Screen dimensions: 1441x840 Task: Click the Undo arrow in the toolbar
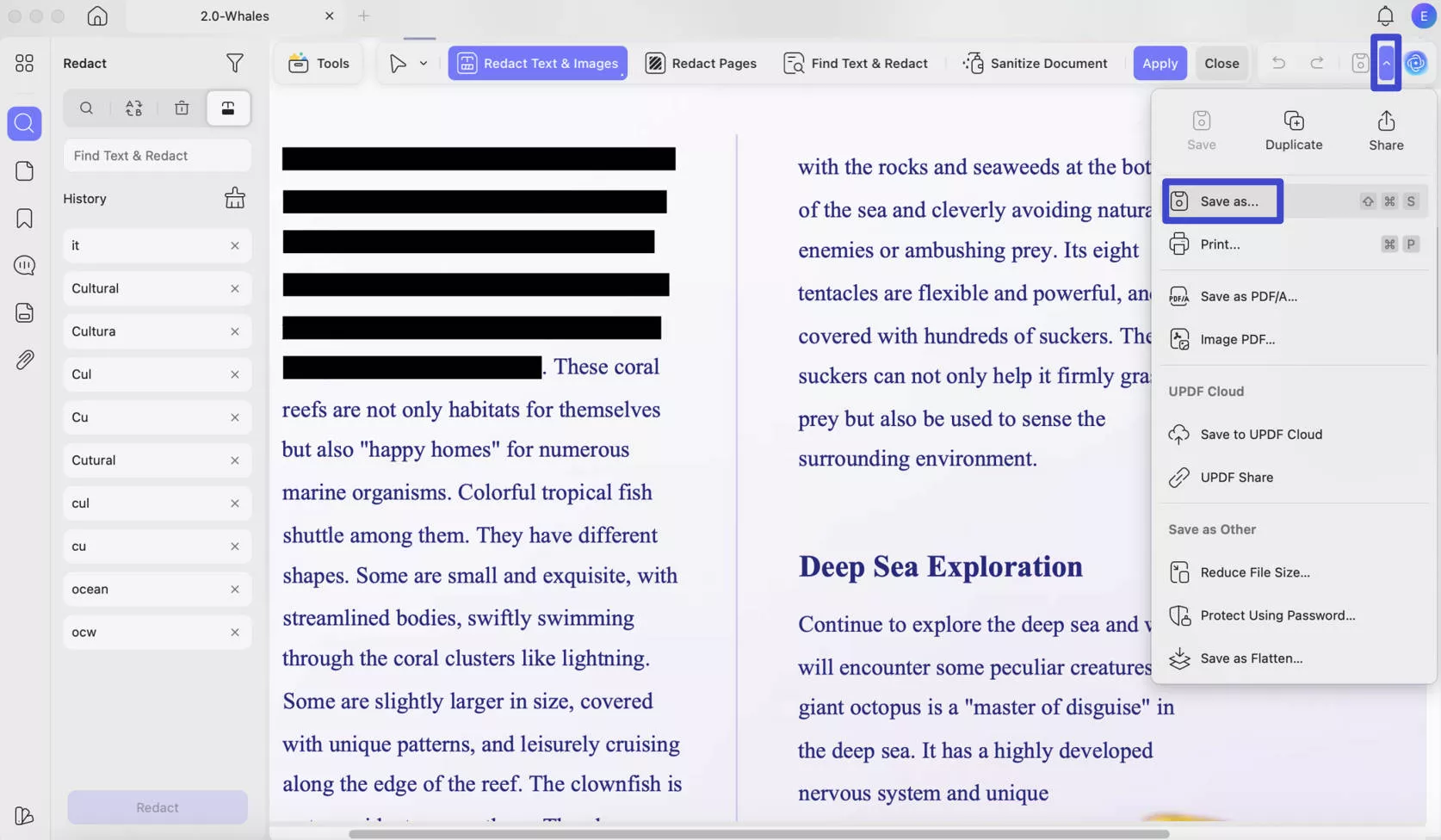tap(1278, 63)
